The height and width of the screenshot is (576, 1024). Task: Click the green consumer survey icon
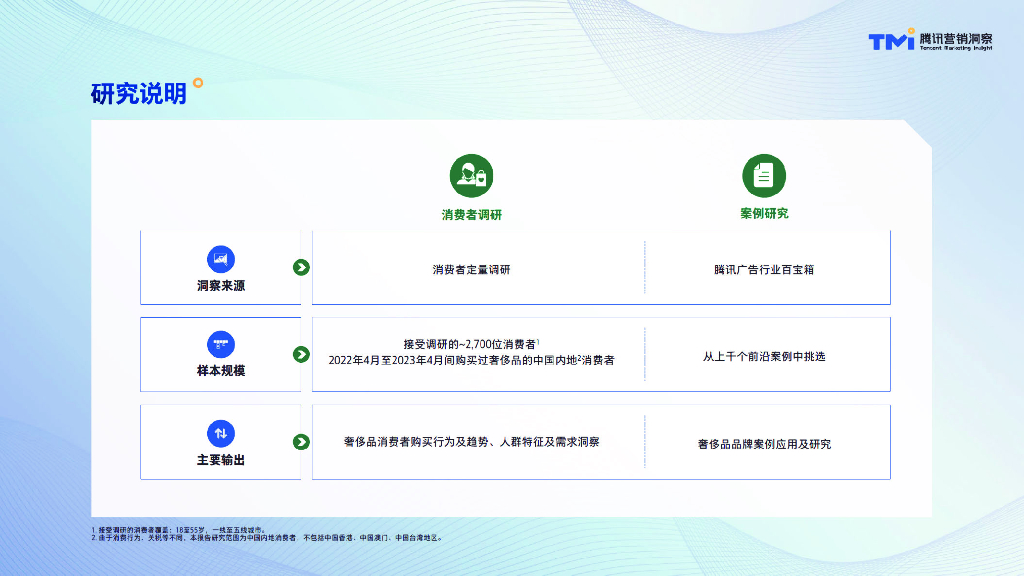pyautogui.click(x=472, y=176)
